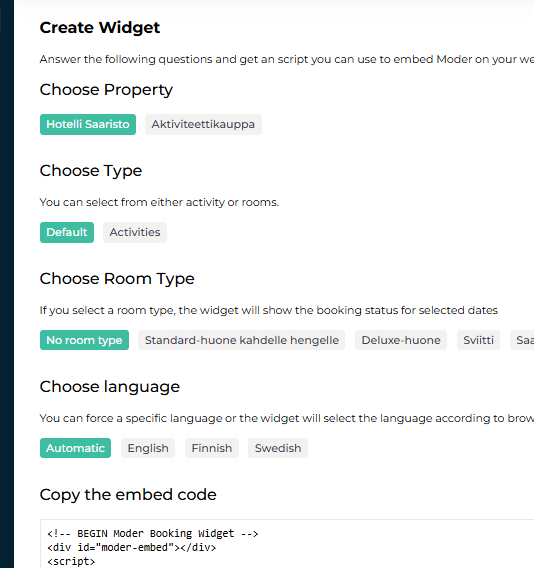Select the Aktiviteettikauppa property

pyautogui.click(x=203, y=124)
